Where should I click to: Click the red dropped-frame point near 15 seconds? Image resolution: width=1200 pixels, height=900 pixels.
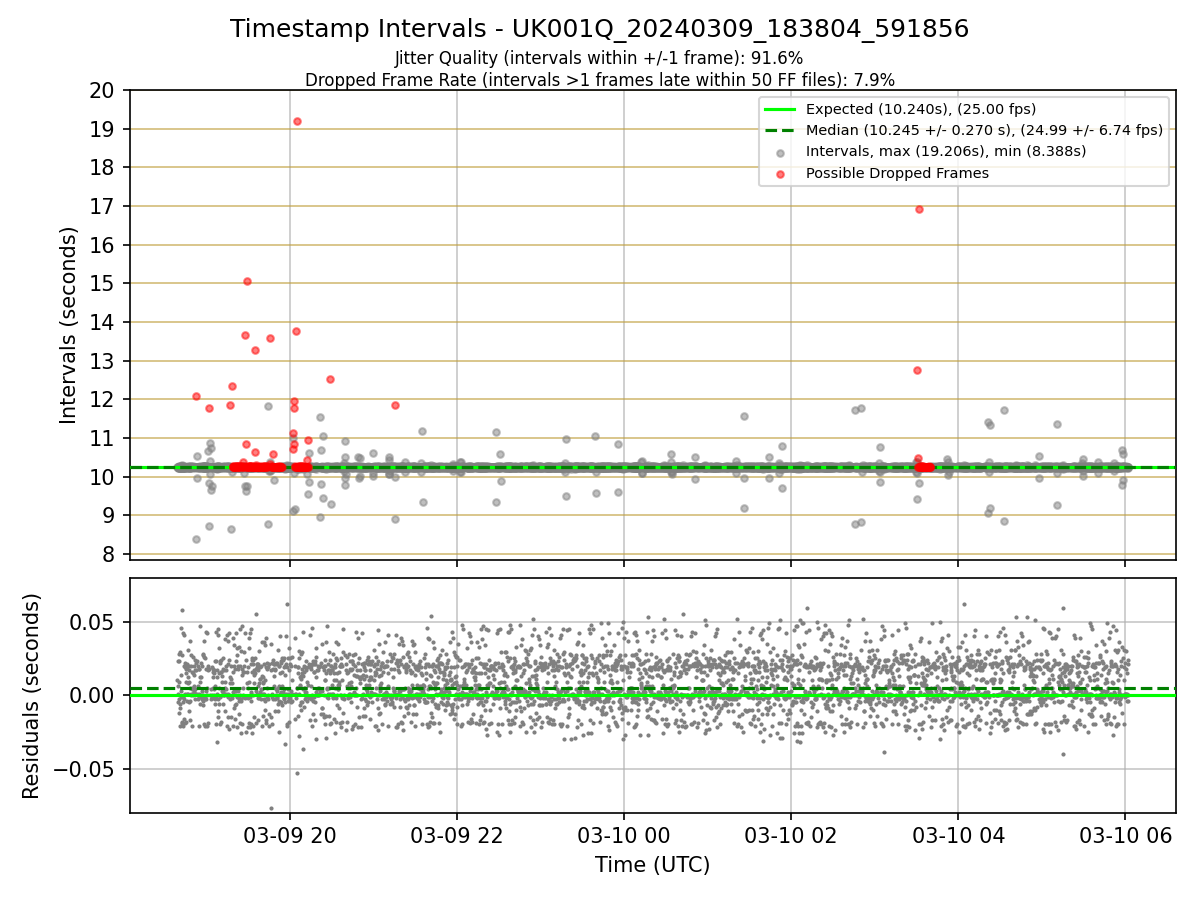point(247,281)
